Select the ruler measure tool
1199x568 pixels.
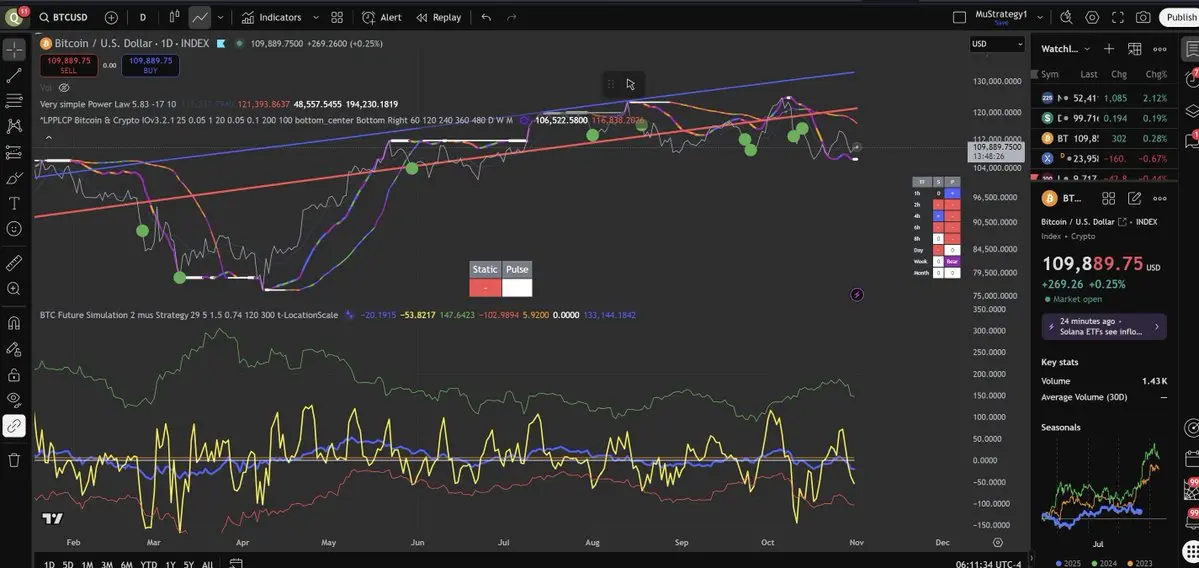14,263
